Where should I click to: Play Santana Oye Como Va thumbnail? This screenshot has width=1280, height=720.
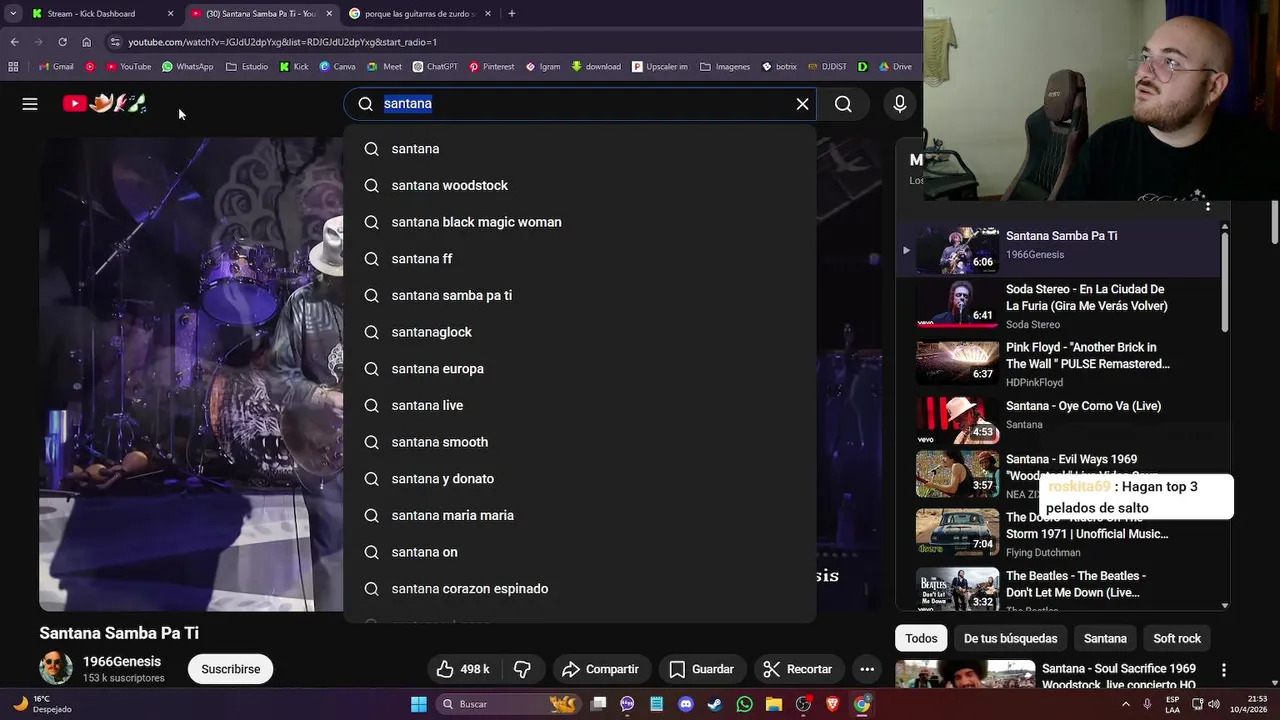point(957,420)
